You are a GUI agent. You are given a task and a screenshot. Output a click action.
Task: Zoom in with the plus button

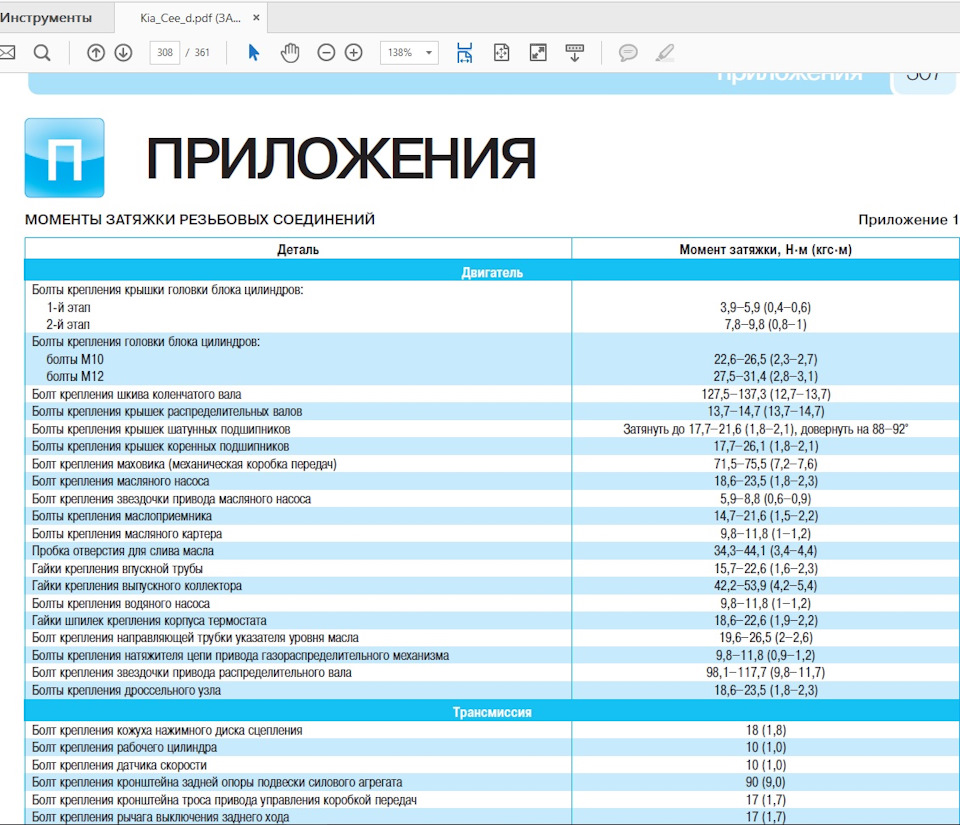coord(353,53)
